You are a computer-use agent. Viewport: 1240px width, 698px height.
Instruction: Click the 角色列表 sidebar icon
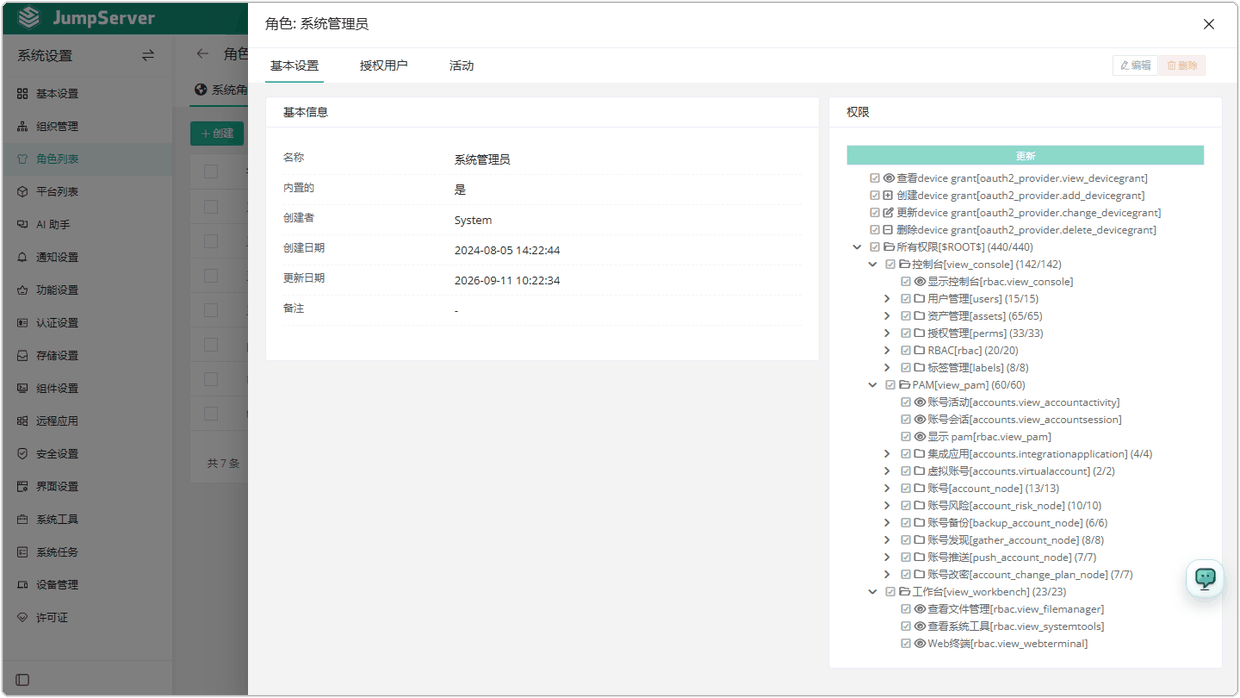22,159
